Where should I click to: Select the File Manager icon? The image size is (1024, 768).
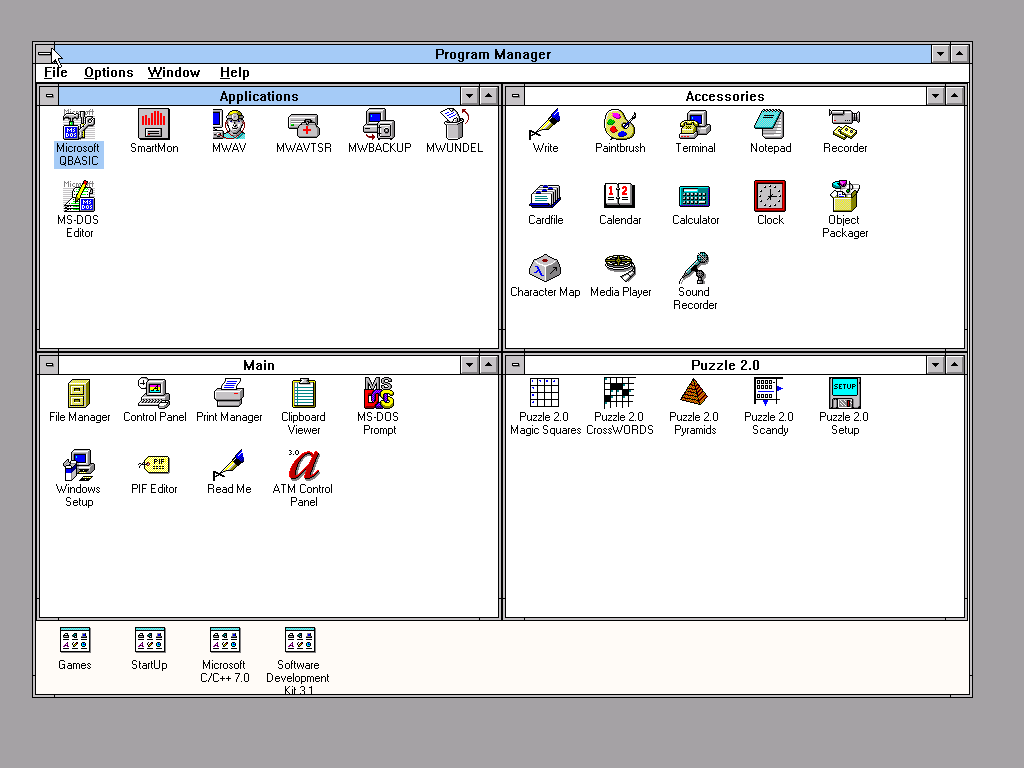[80, 394]
